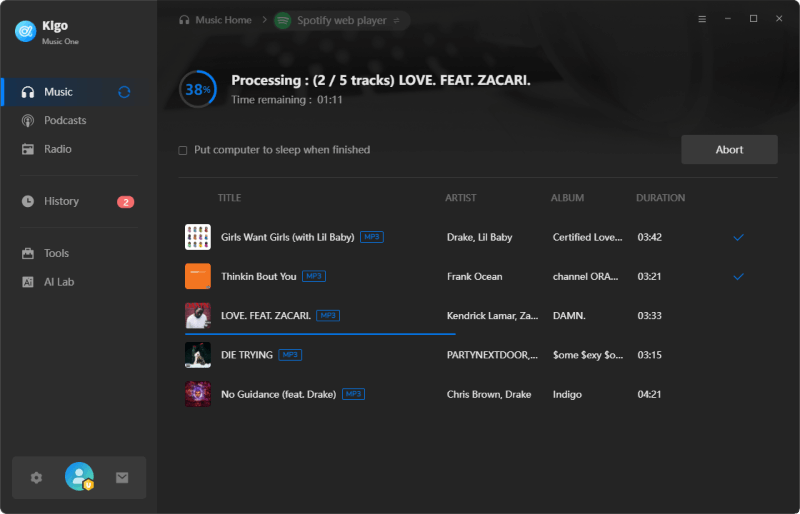Click the user account avatar
This screenshot has height=514, width=800.
[80, 476]
